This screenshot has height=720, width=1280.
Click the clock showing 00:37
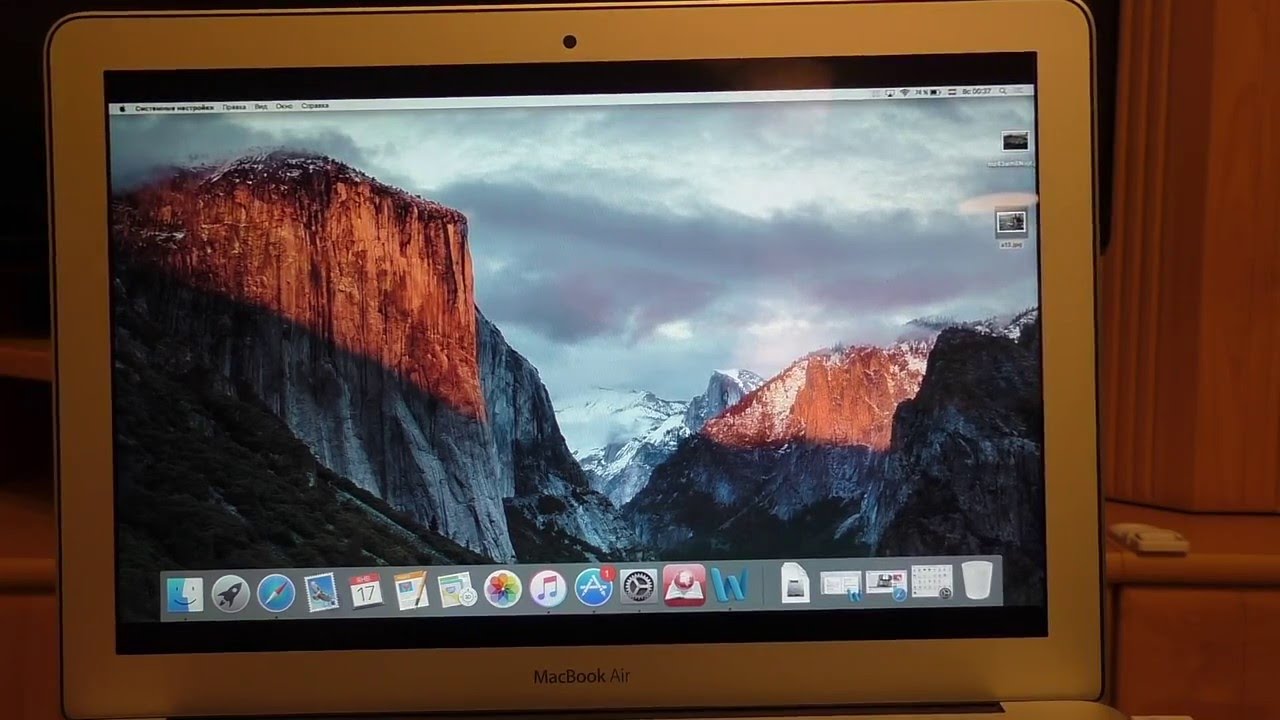click(977, 91)
